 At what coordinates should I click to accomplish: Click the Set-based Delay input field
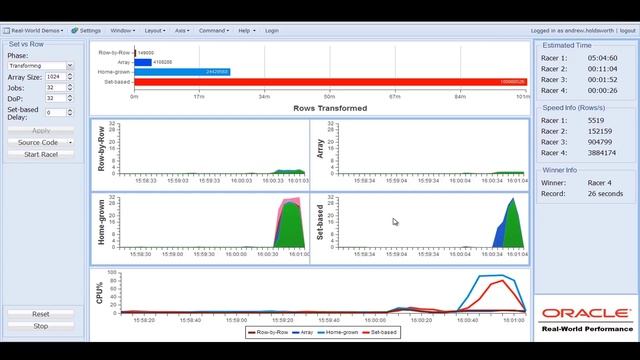56,113
